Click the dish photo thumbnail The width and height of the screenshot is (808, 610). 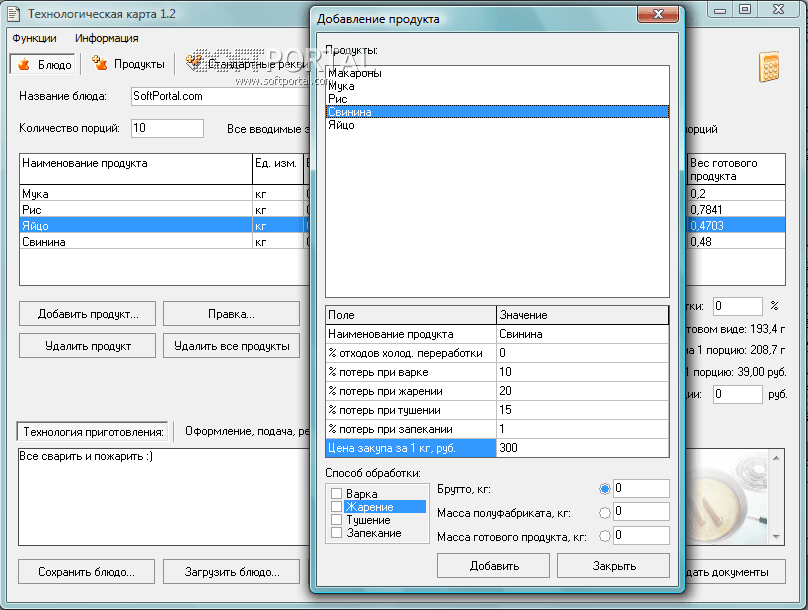click(727, 497)
